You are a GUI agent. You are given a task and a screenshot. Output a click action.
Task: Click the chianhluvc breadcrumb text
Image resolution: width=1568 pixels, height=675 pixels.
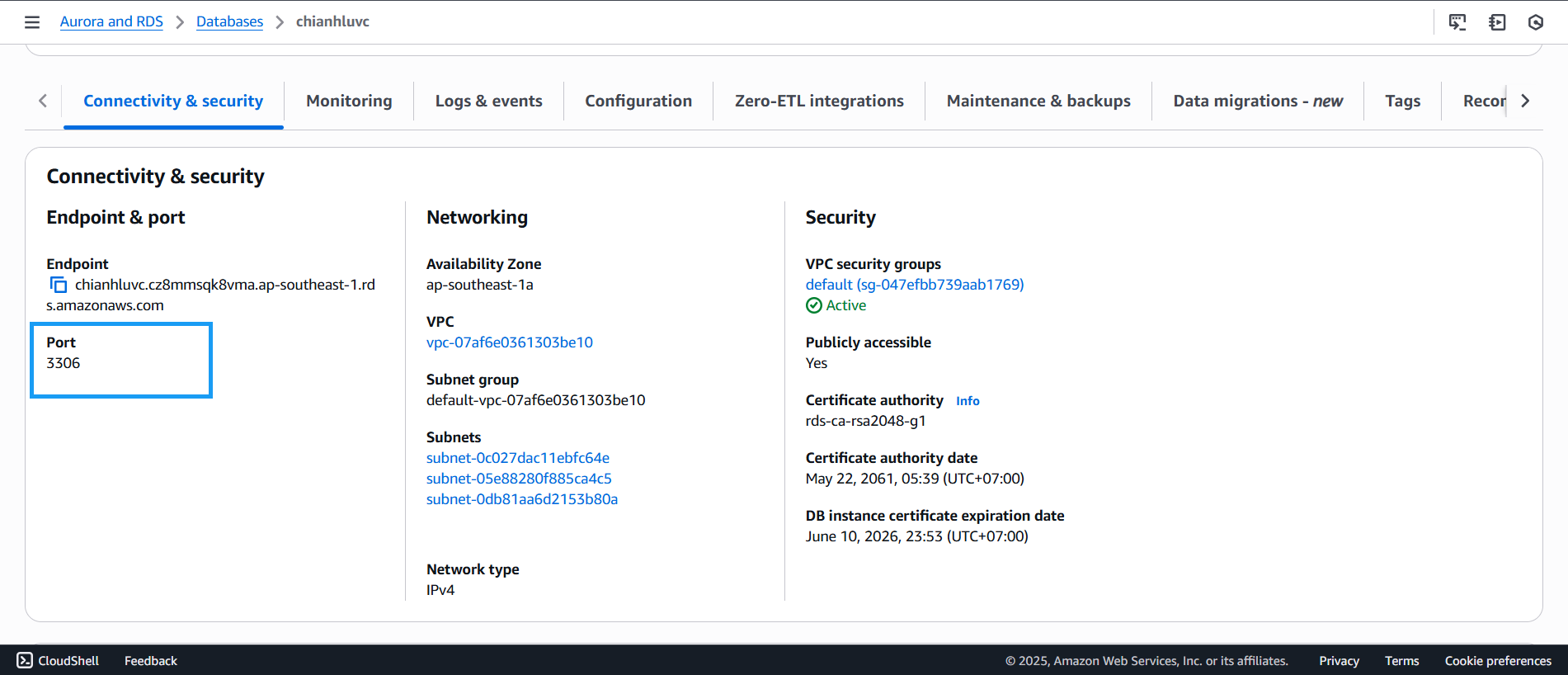[332, 21]
